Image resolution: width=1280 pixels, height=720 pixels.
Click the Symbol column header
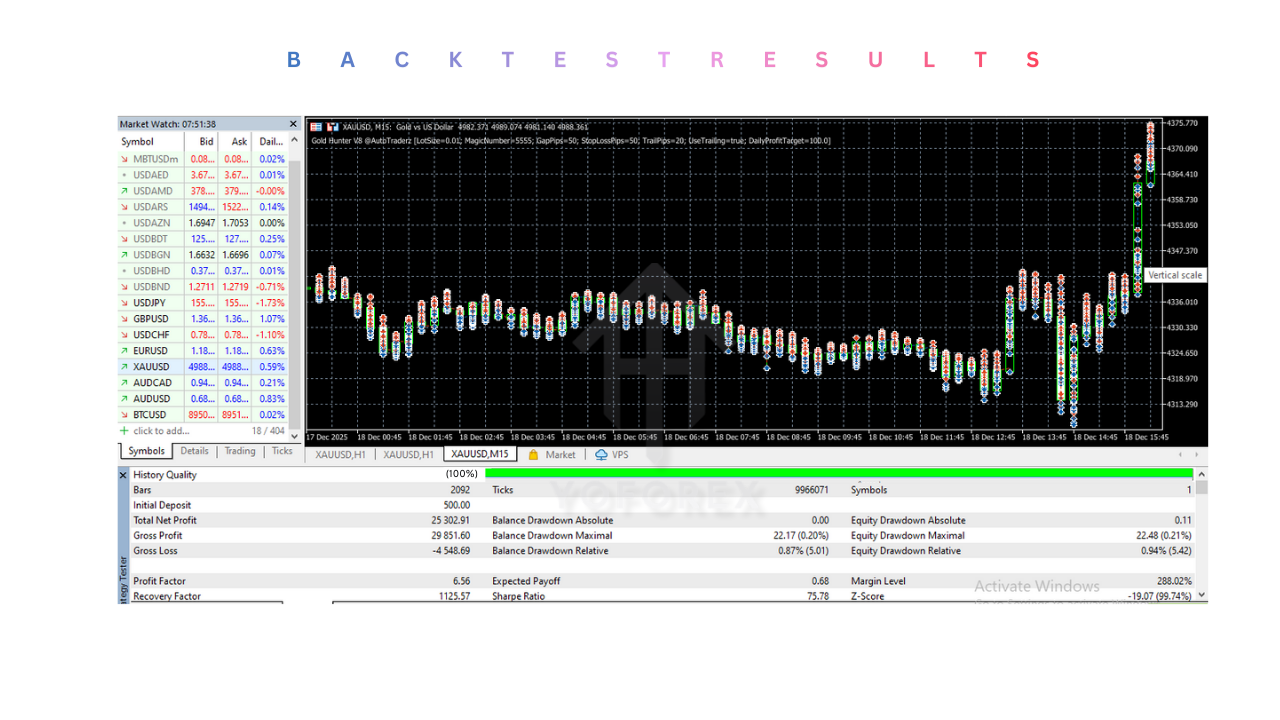(152, 142)
